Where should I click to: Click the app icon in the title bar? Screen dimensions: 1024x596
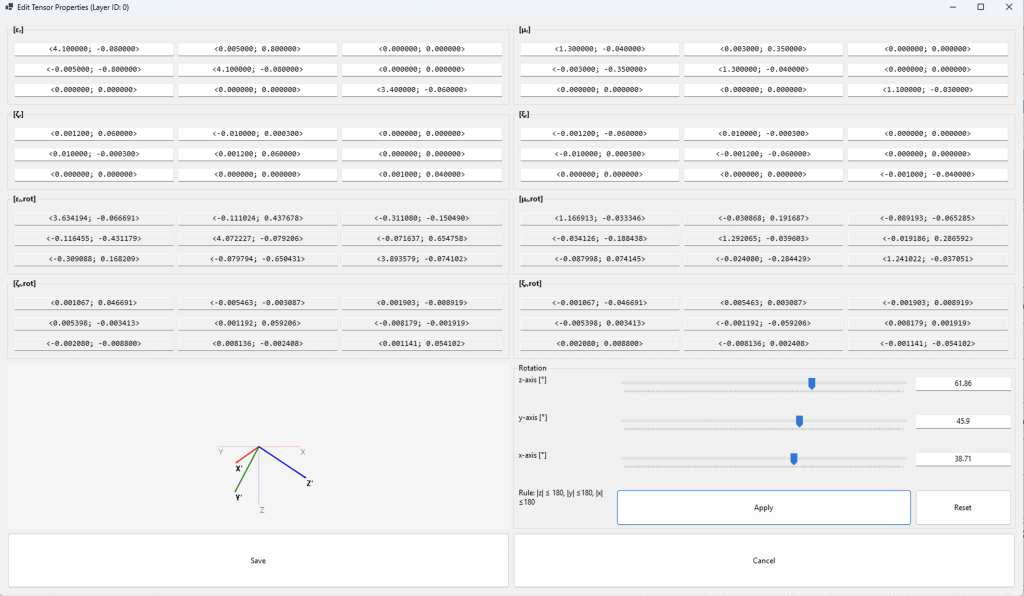tap(9, 7)
